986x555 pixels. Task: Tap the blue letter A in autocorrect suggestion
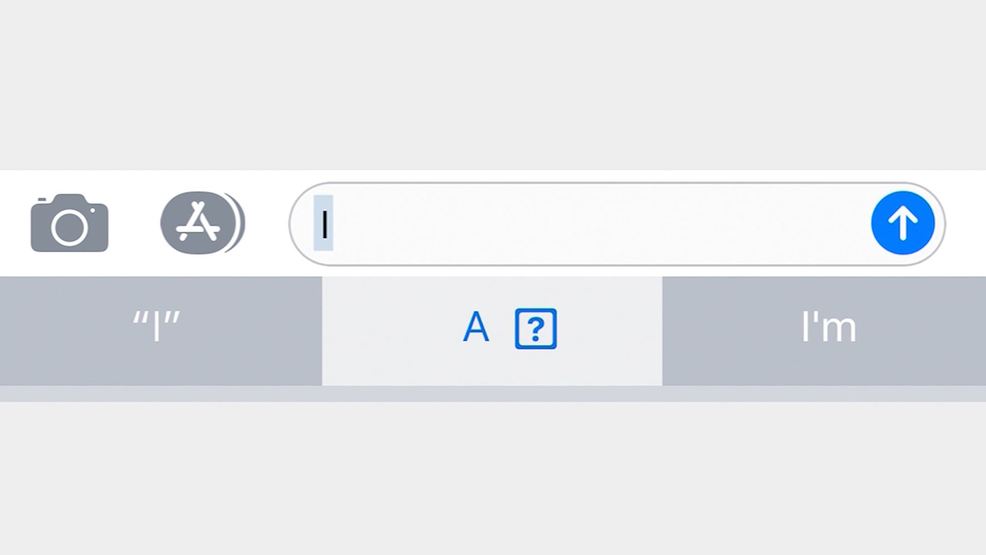click(x=475, y=327)
